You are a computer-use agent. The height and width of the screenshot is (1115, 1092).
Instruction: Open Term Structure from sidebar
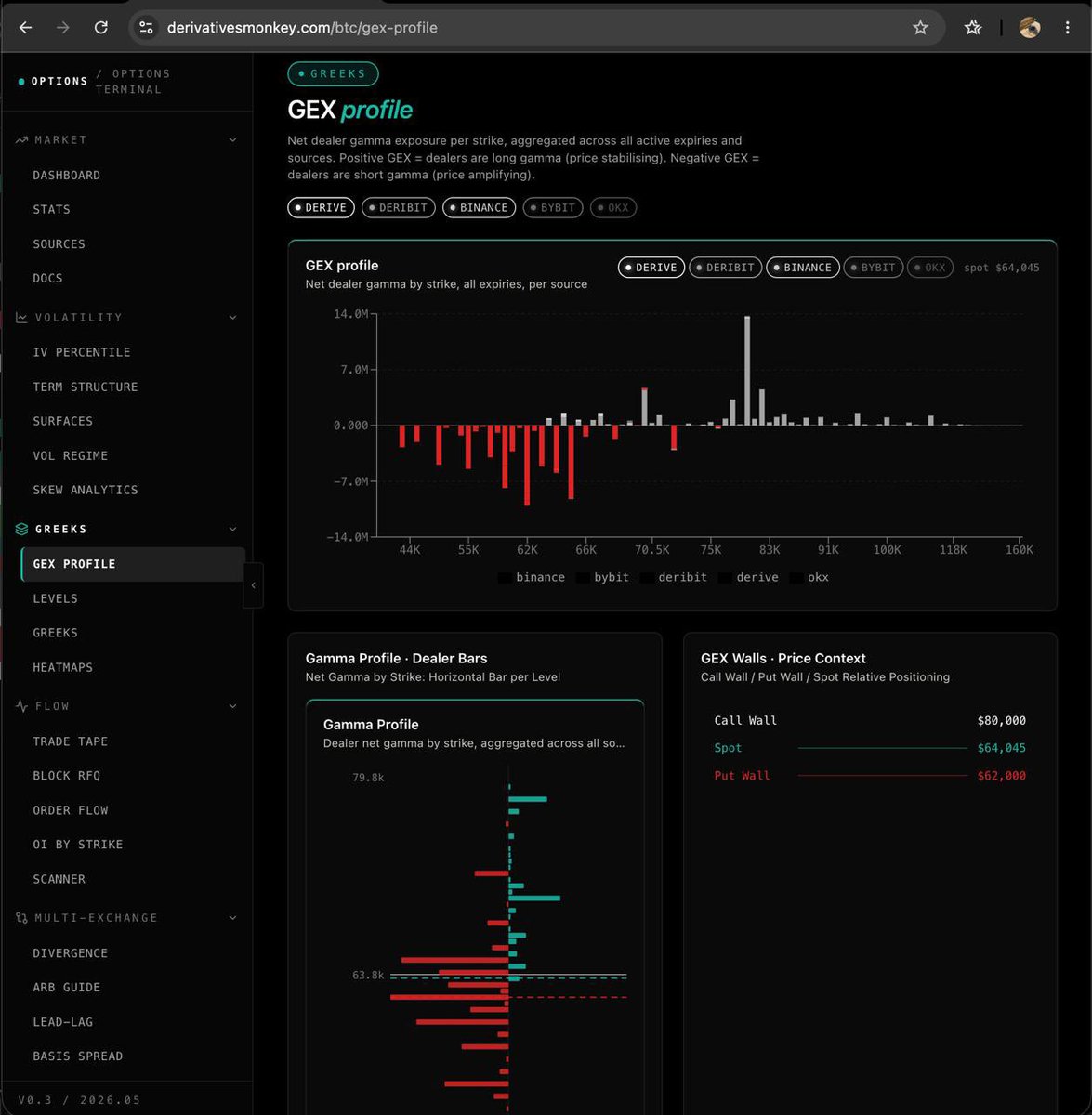tap(86, 387)
